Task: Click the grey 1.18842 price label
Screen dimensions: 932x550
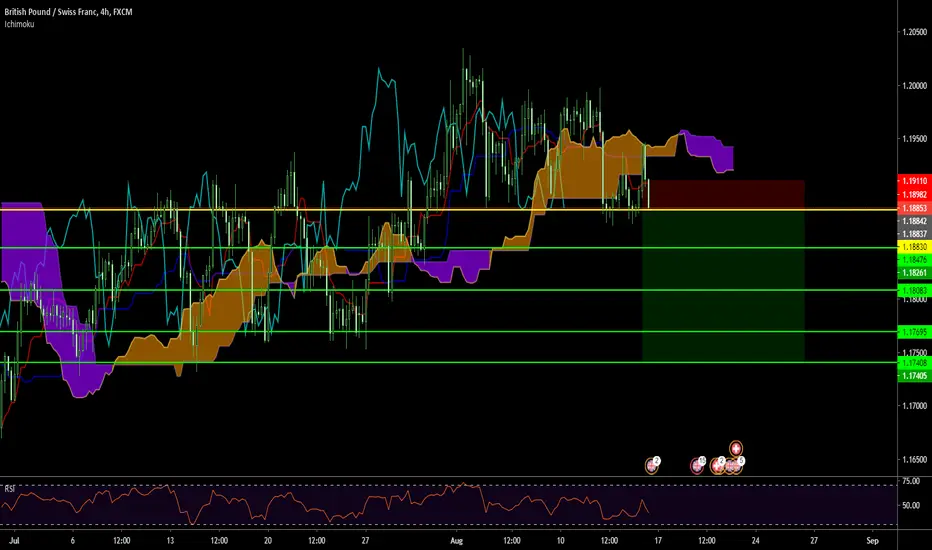Action: coord(914,221)
